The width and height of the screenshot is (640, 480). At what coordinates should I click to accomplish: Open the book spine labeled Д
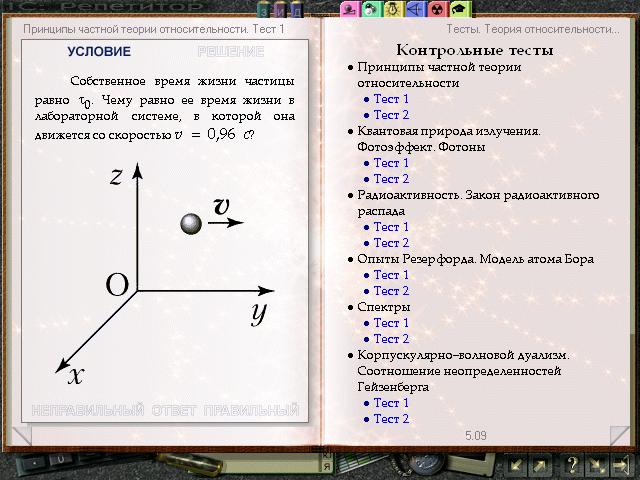(x=295, y=10)
